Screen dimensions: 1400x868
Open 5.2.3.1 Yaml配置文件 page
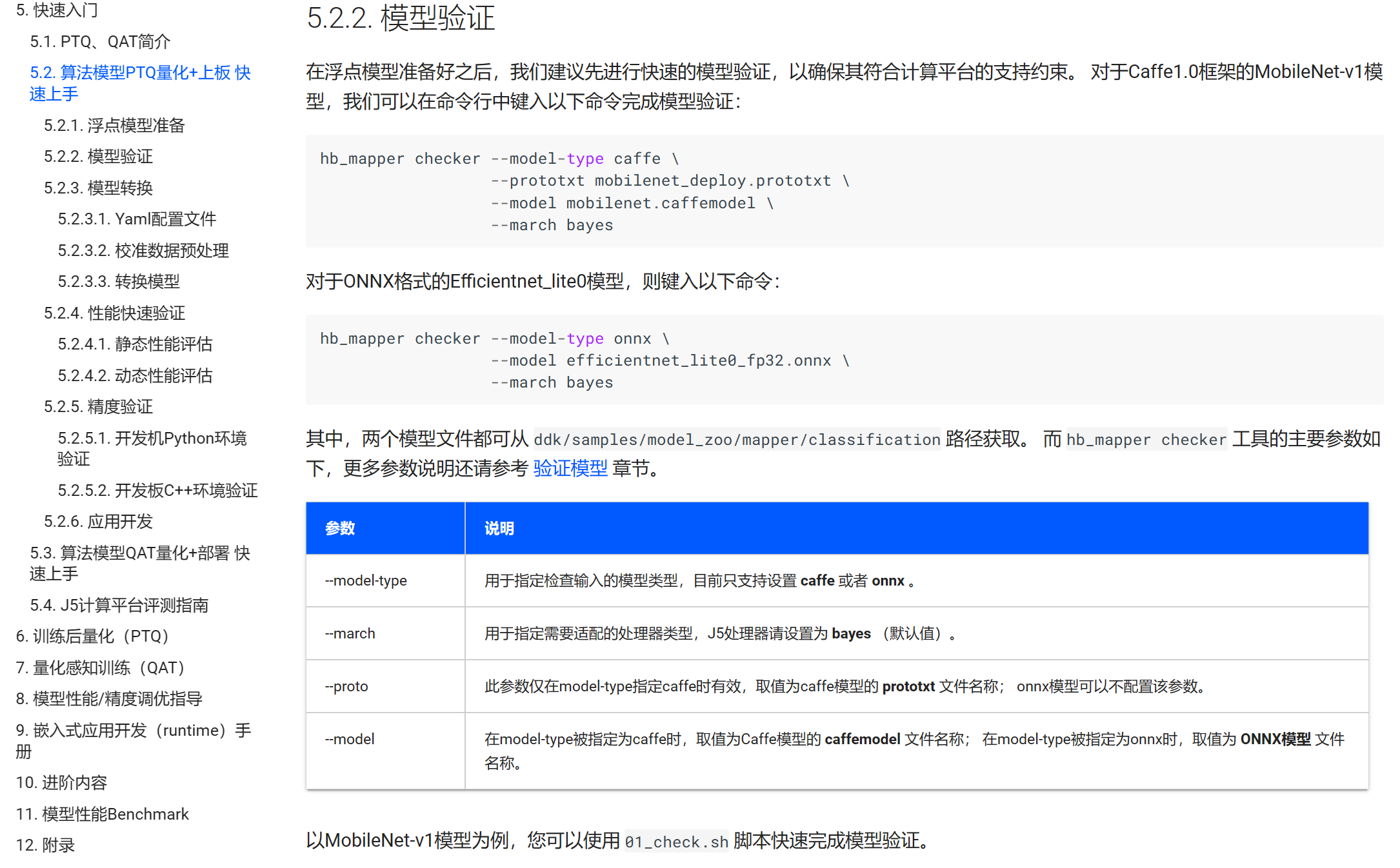[137, 219]
